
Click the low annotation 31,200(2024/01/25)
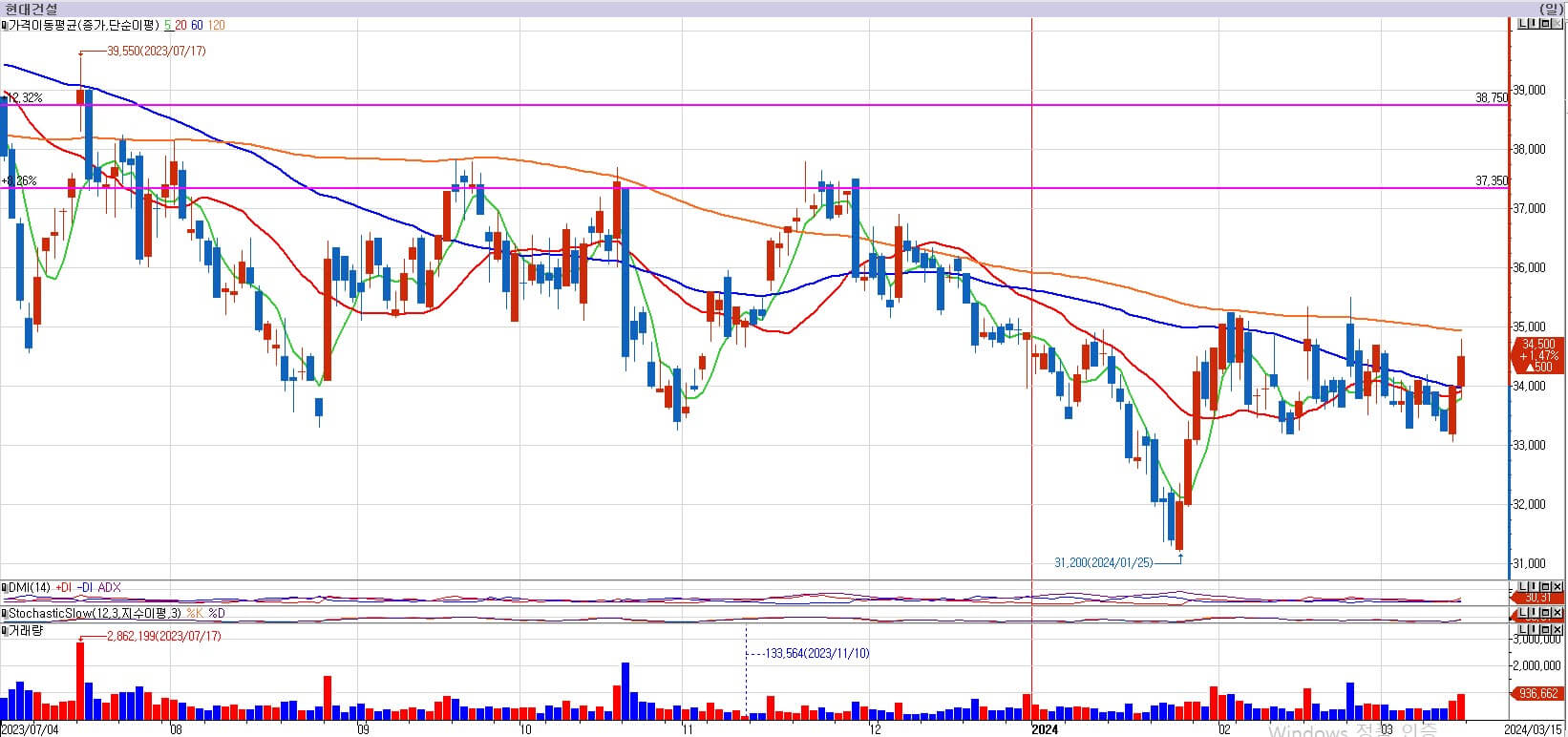[x=1103, y=563]
